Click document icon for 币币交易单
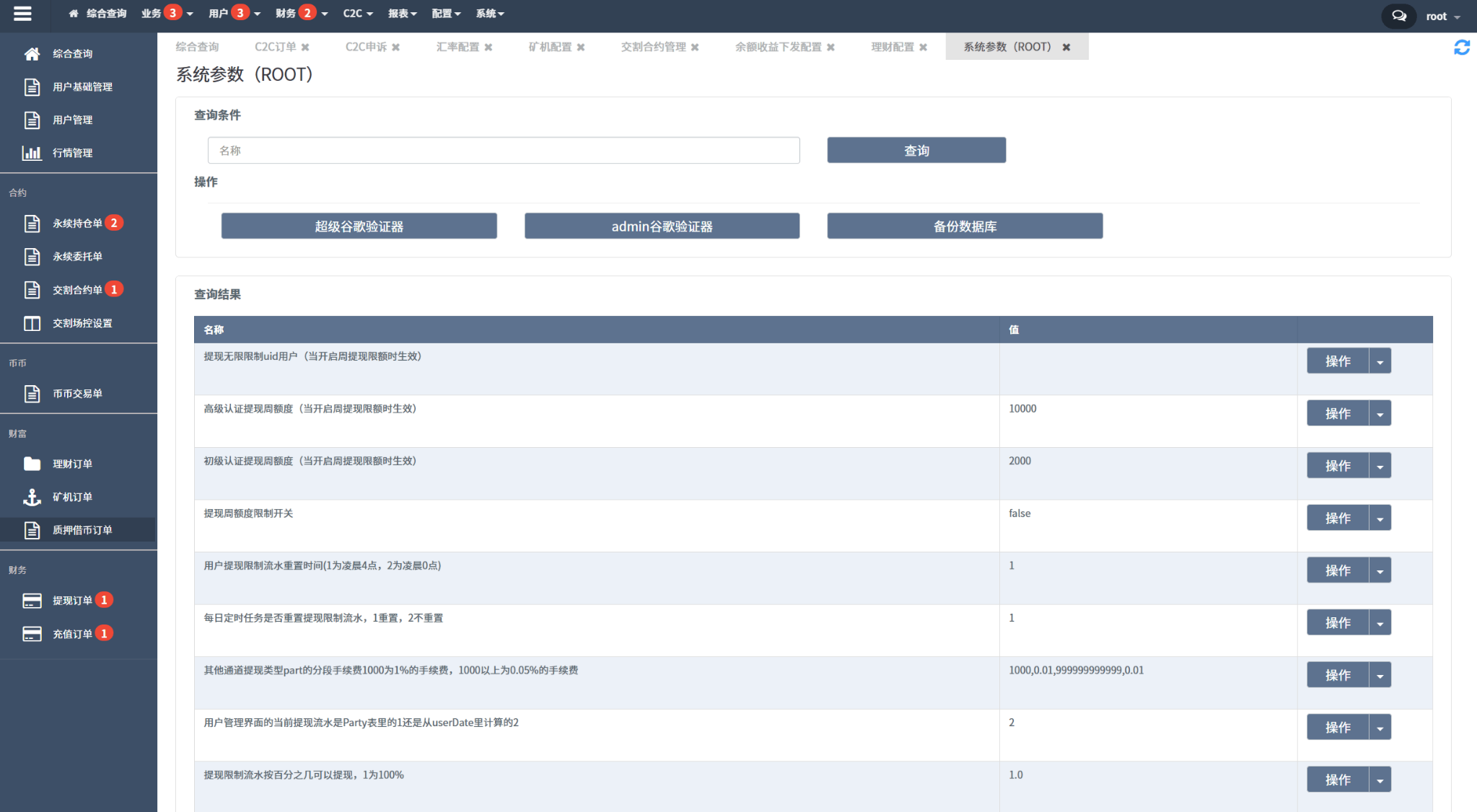This screenshot has height=812, width=1477. 32,394
